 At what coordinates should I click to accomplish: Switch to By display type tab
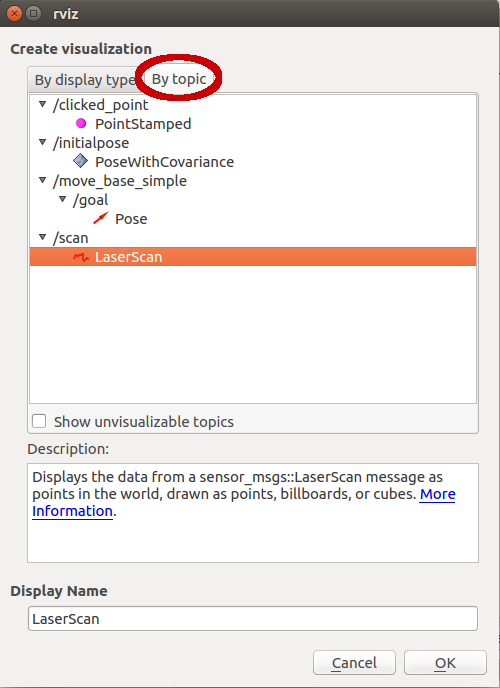pos(85,80)
